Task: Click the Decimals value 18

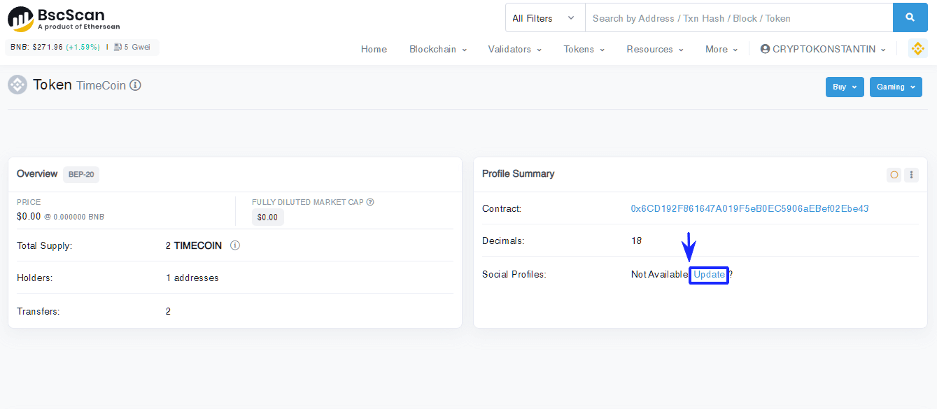Action: click(x=636, y=241)
